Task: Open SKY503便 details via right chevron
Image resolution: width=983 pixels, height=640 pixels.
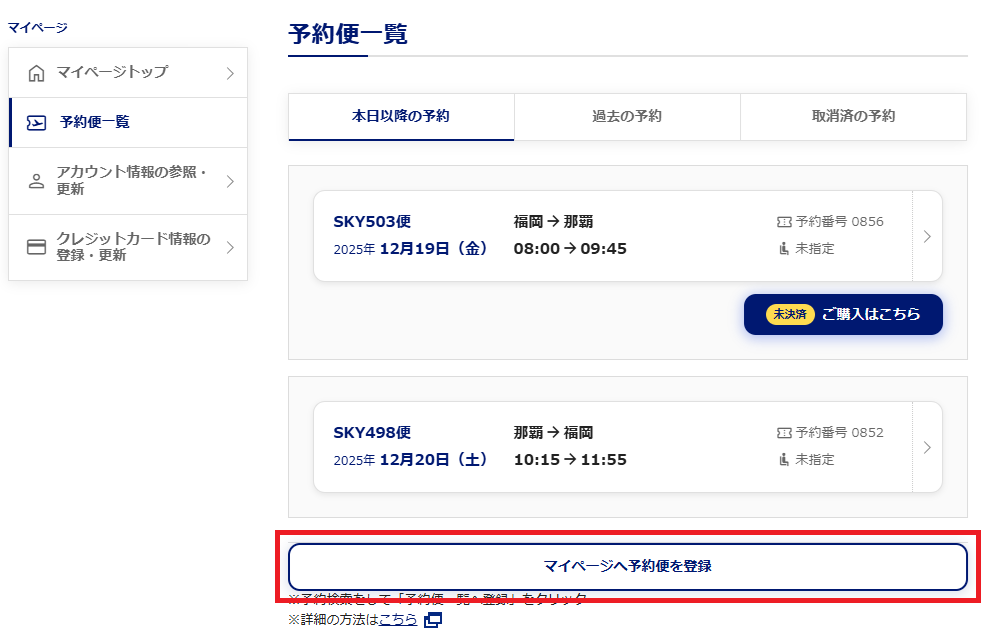Action: coord(927,237)
